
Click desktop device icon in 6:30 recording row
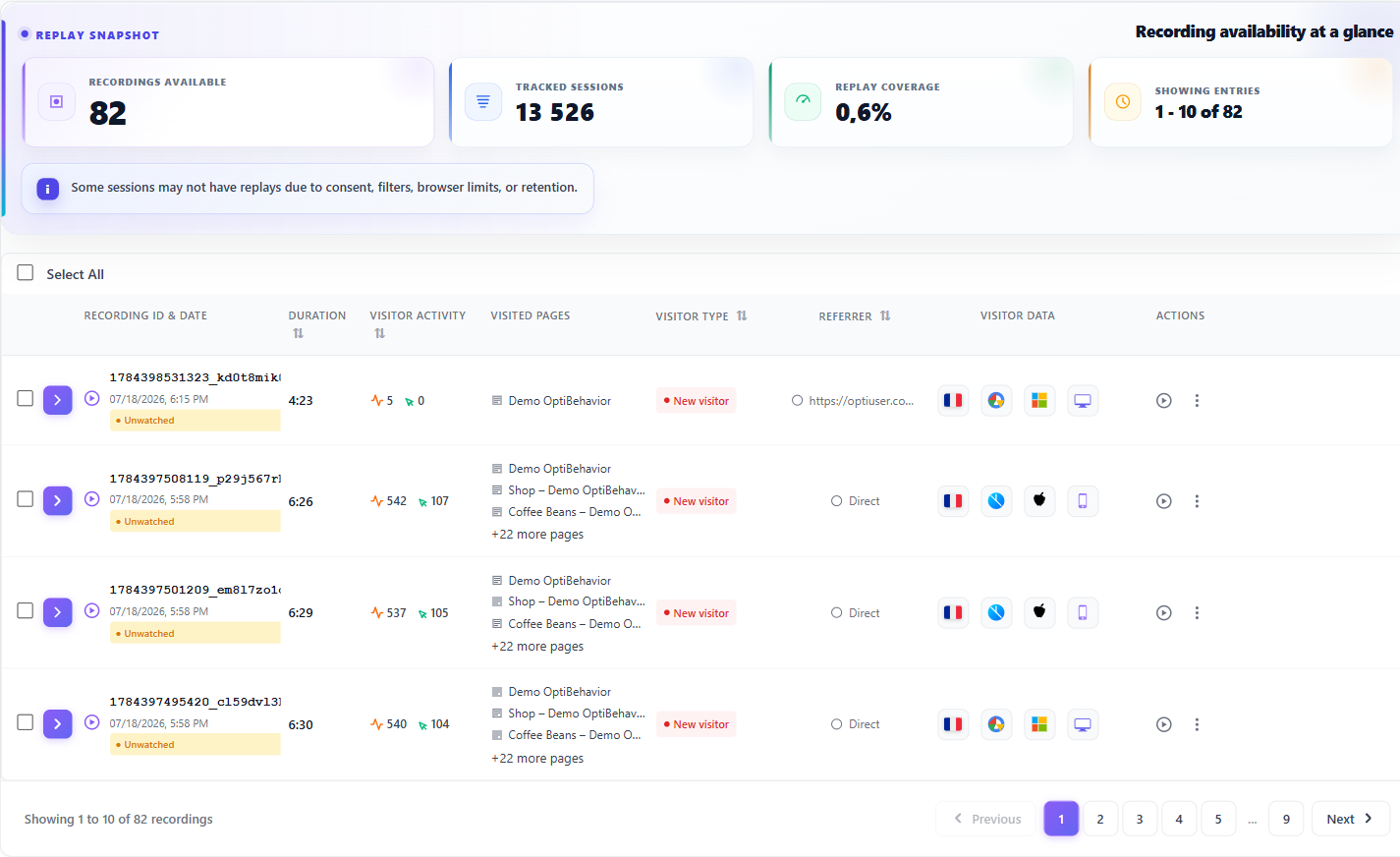tap(1083, 724)
